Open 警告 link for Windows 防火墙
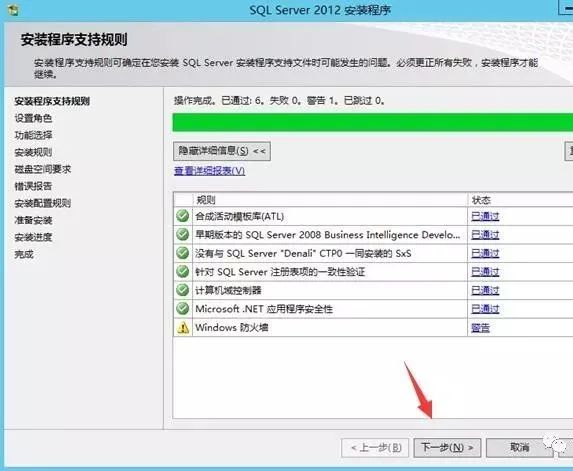573x471 pixels. (480, 328)
